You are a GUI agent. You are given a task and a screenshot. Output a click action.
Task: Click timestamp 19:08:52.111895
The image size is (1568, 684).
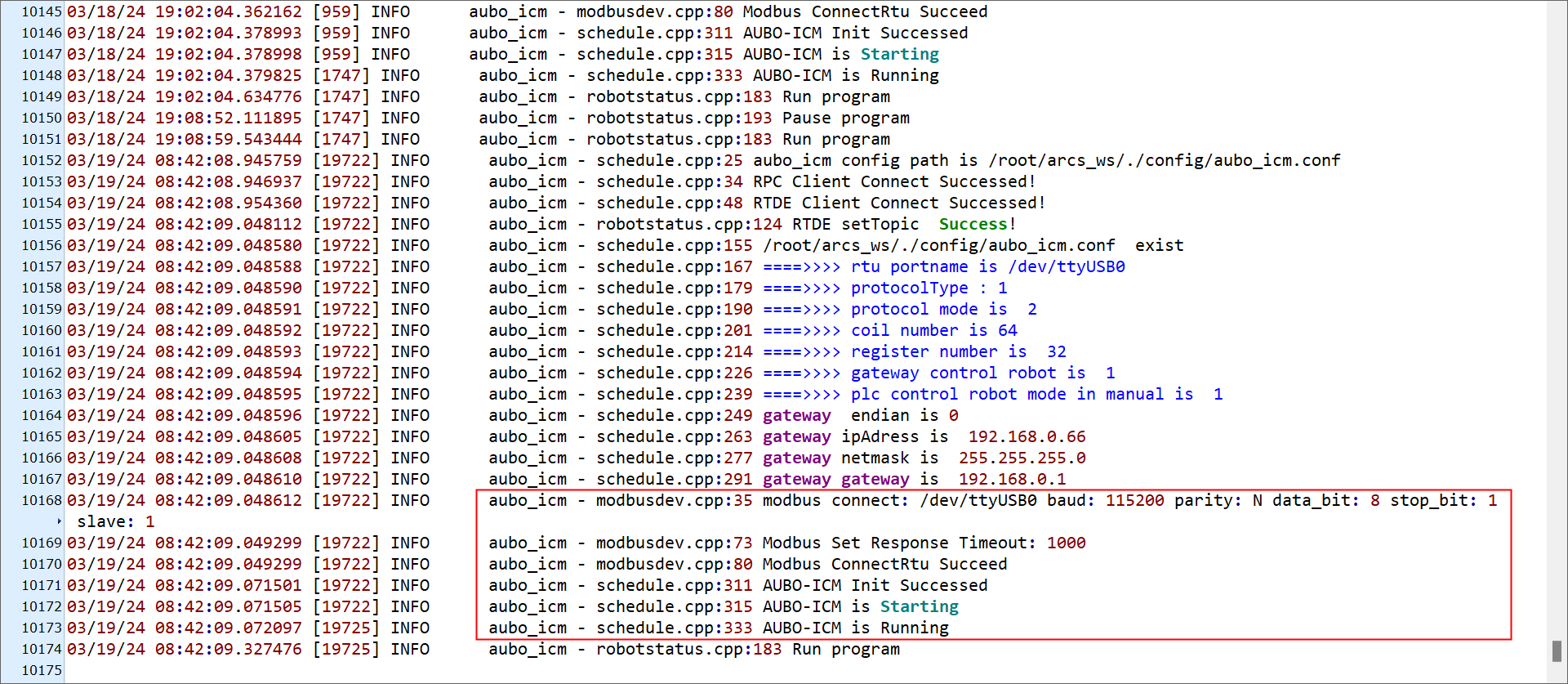click(229, 118)
